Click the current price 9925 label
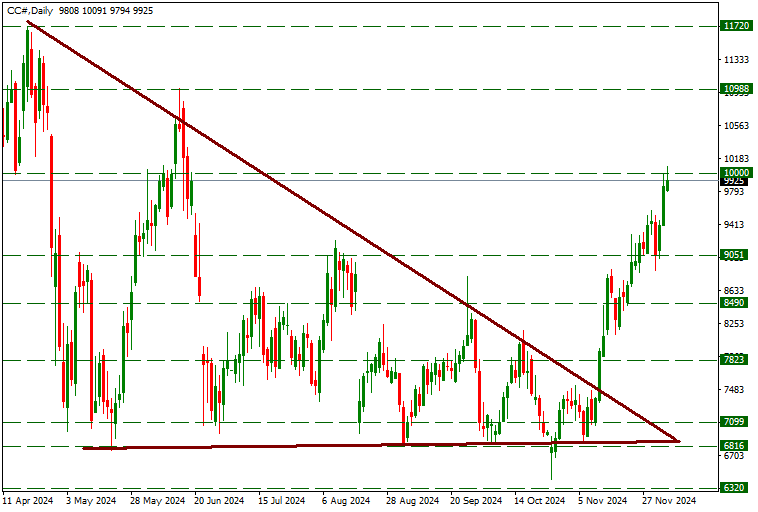The height and width of the screenshot is (512, 758). pyautogui.click(x=734, y=181)
